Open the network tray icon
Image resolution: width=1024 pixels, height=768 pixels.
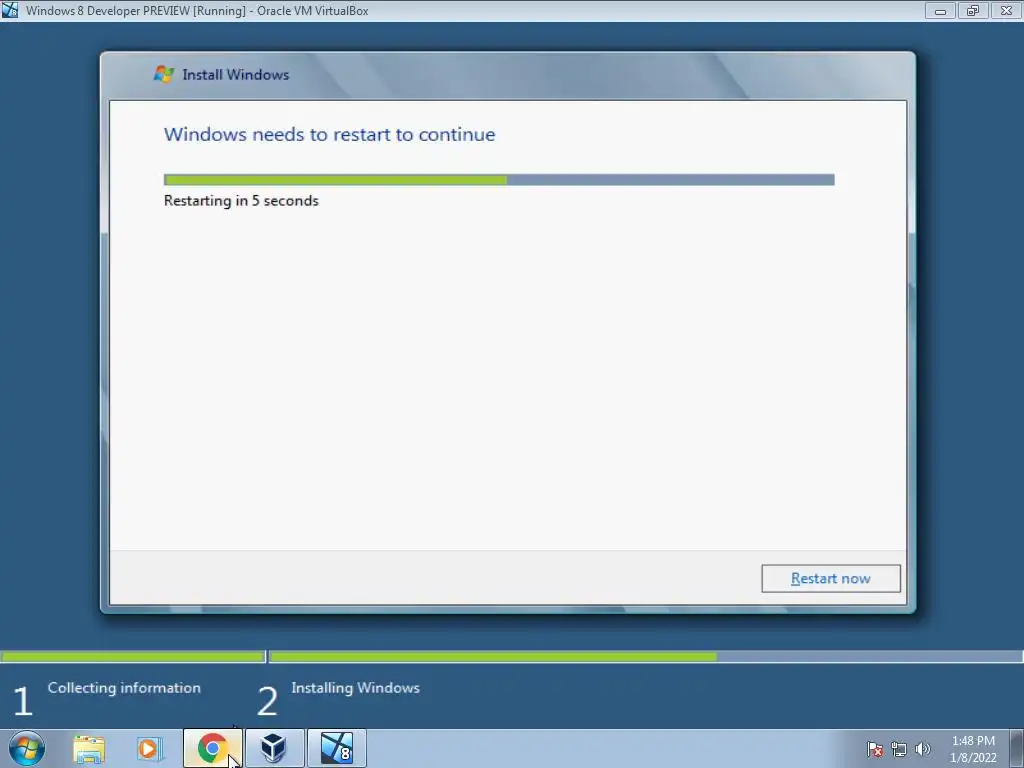[899, 749]
